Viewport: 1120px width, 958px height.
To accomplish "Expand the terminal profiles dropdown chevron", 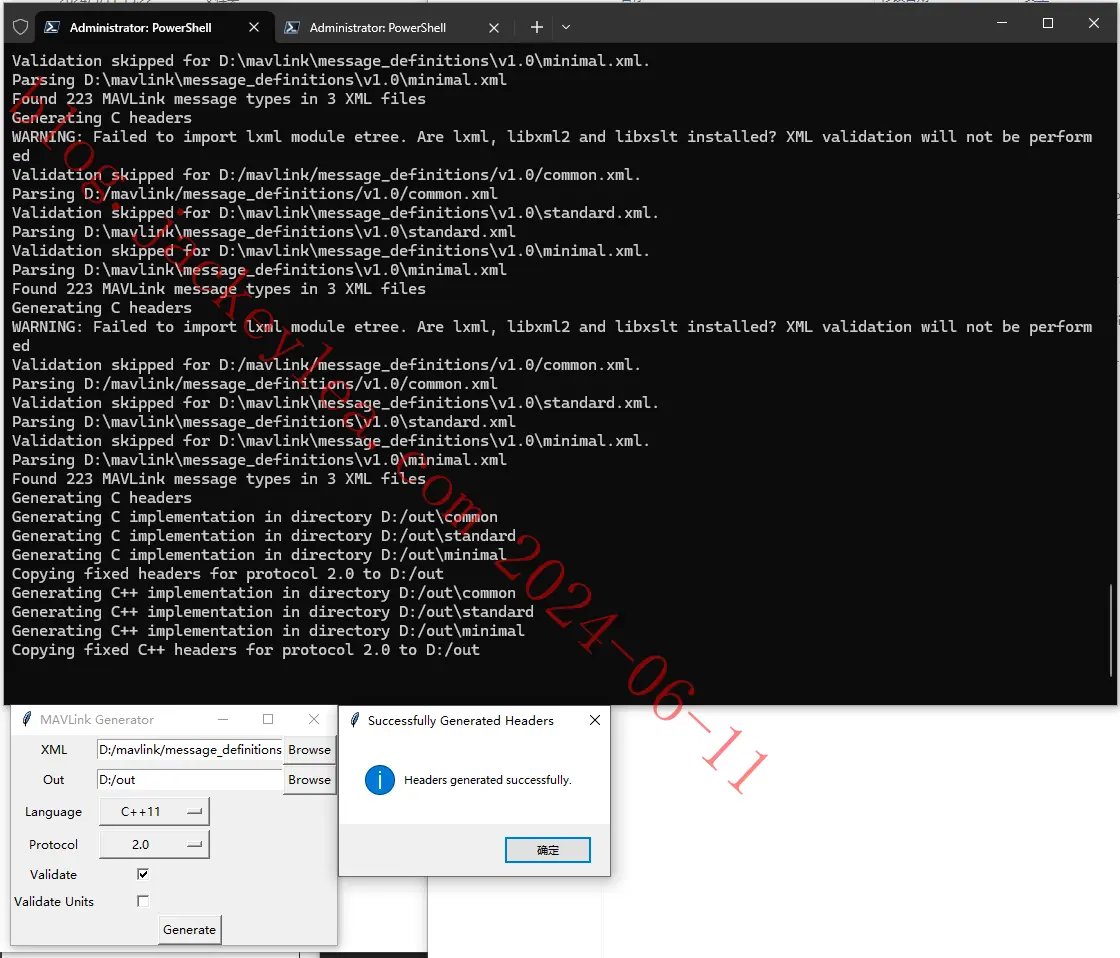I will pos(566,27).
